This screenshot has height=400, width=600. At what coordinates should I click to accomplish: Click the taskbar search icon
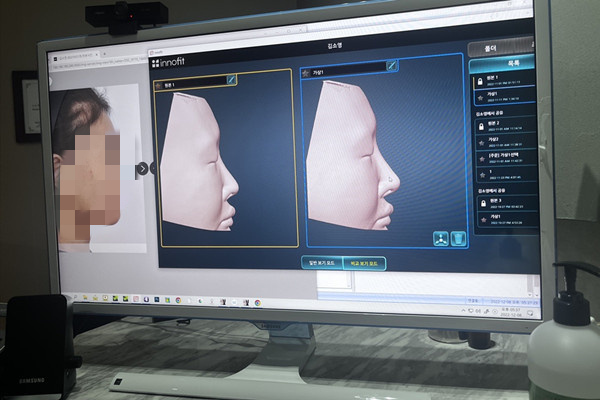(x=75, y=297)
